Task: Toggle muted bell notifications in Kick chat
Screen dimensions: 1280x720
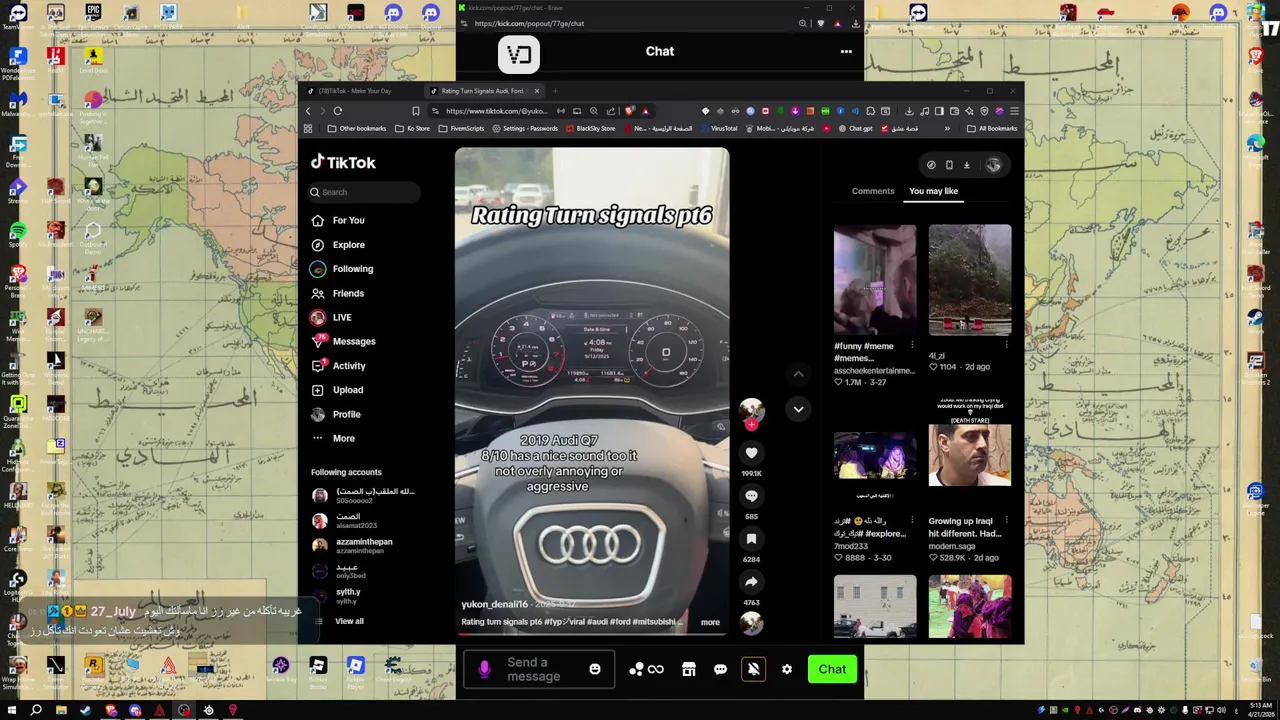Action: [x=754, y=669]
